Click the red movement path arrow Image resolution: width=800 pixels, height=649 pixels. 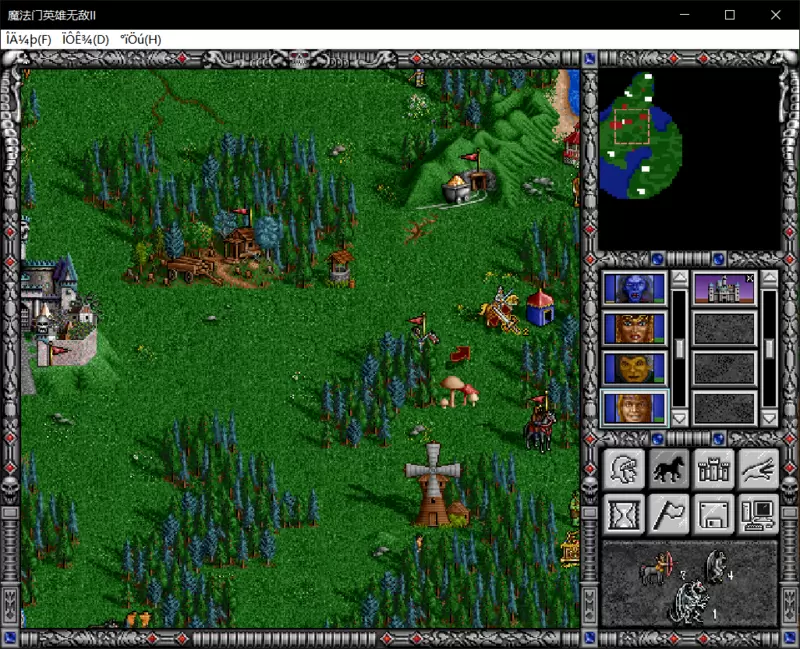[460, 354]
